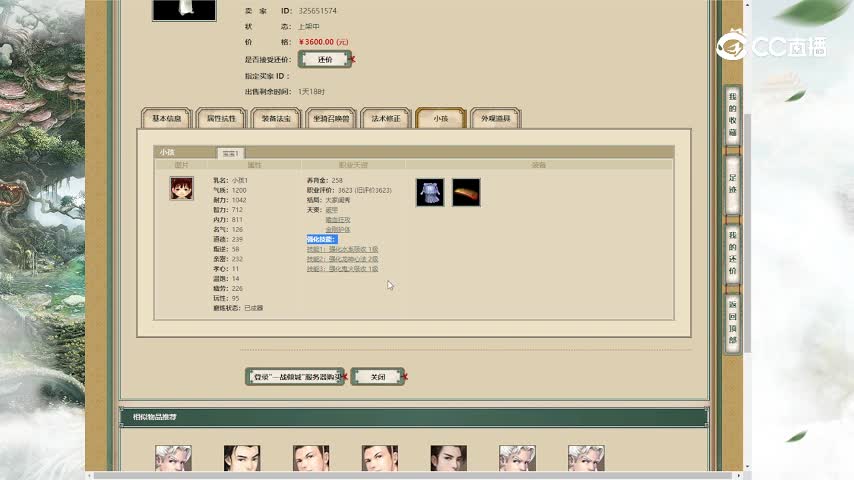Click the seller ID 325651574
The width and height of the screenshot is (854, 480).
[x=318, y=11]
